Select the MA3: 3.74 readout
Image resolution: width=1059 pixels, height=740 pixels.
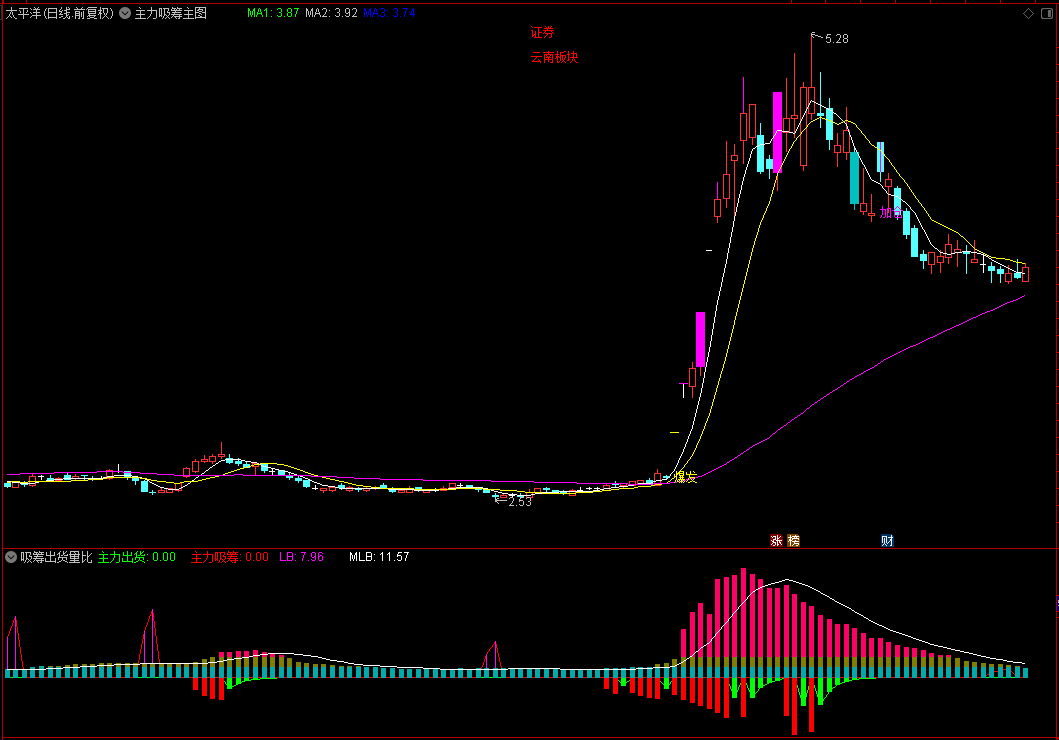pos(389,13)
